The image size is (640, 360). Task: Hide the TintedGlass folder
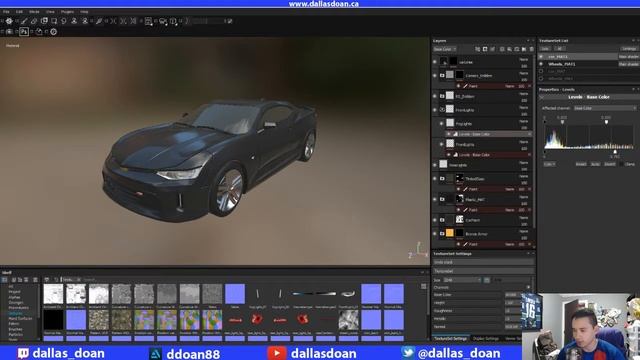coord(435,179)
